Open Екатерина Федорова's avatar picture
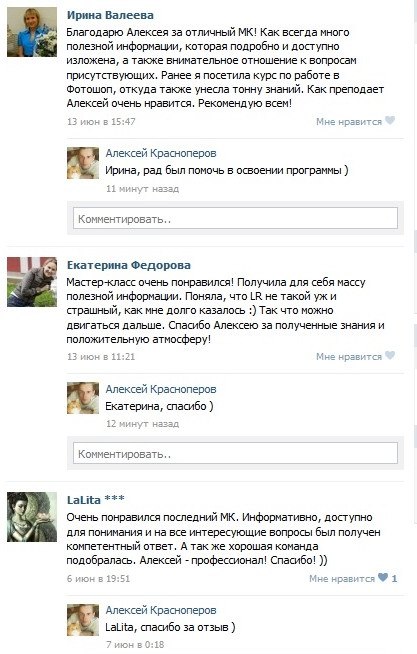This screenshot has height=654, width=417. coord(32,282)
